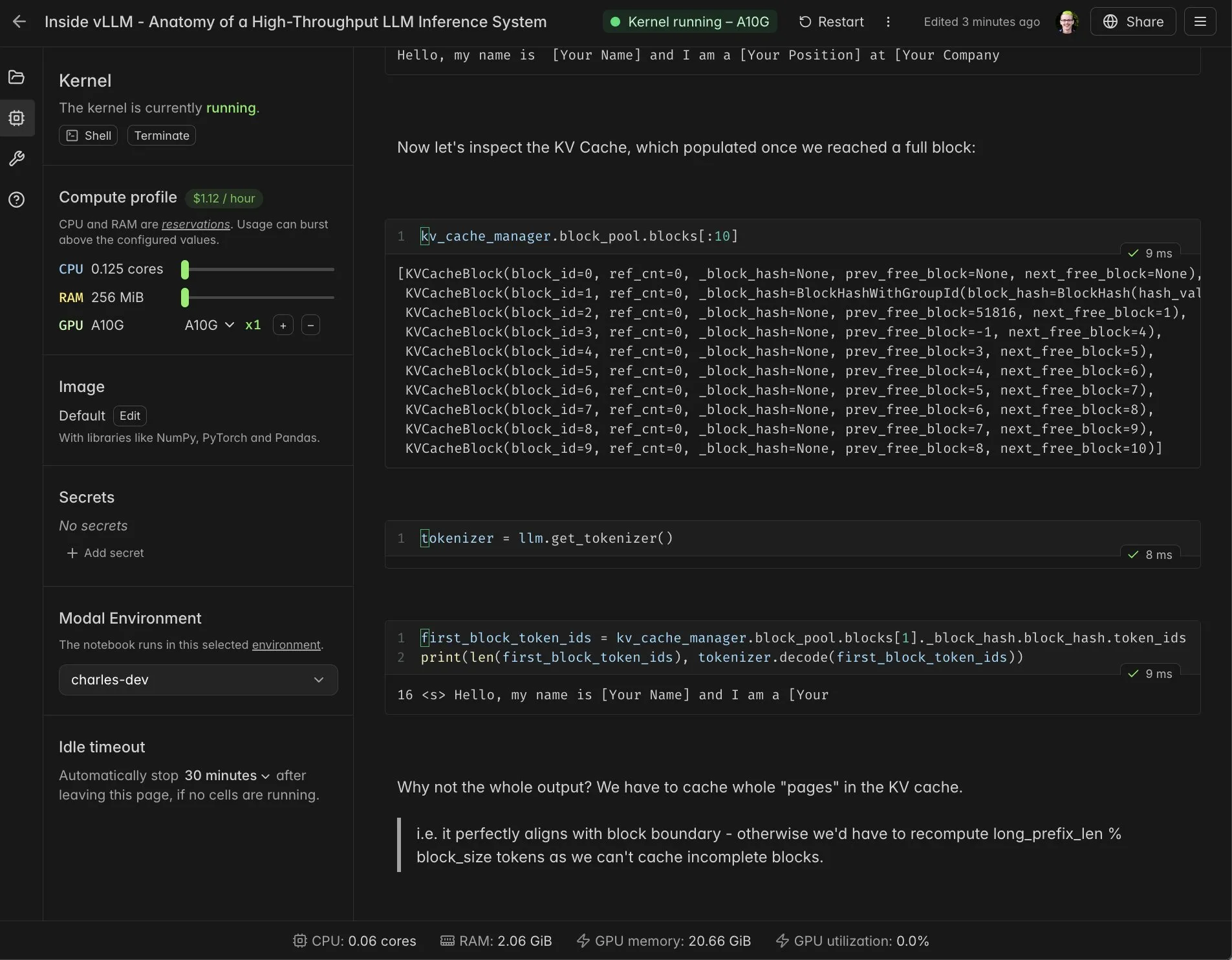The image size is (1232, 960).
Task: Increase GPU count with plus button
Action: (283, 325)
